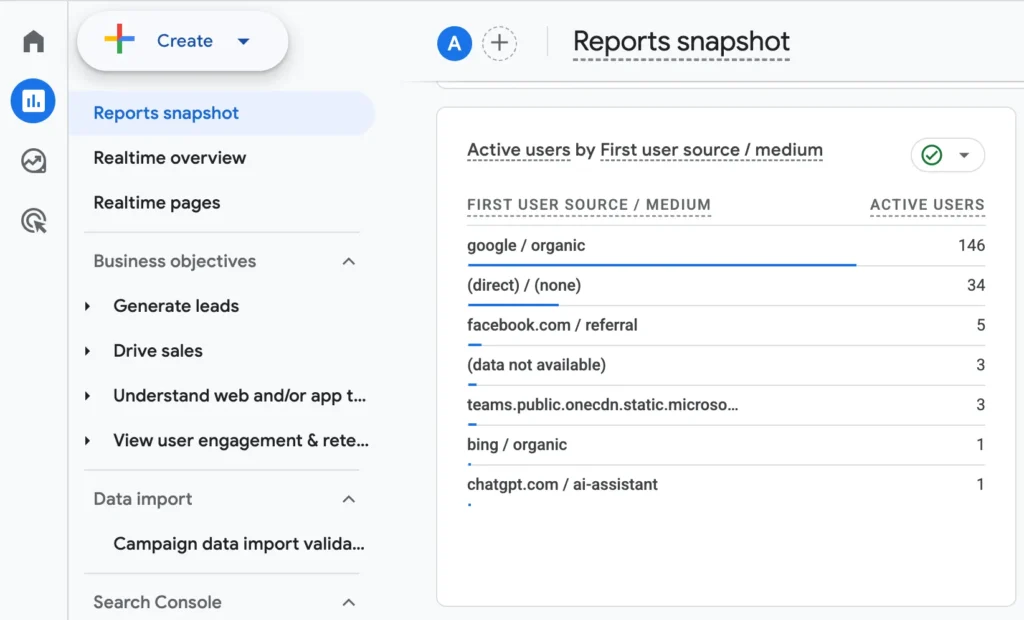Click the (direct) / (none) blue bar
This screenshot has width=1024, height=620.
(x=513, y=304)
